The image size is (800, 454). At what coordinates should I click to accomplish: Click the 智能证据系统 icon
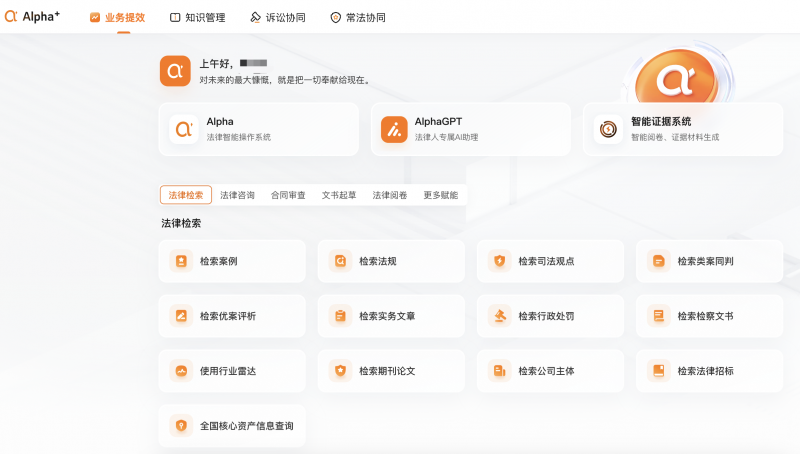[x=606, y=130]
